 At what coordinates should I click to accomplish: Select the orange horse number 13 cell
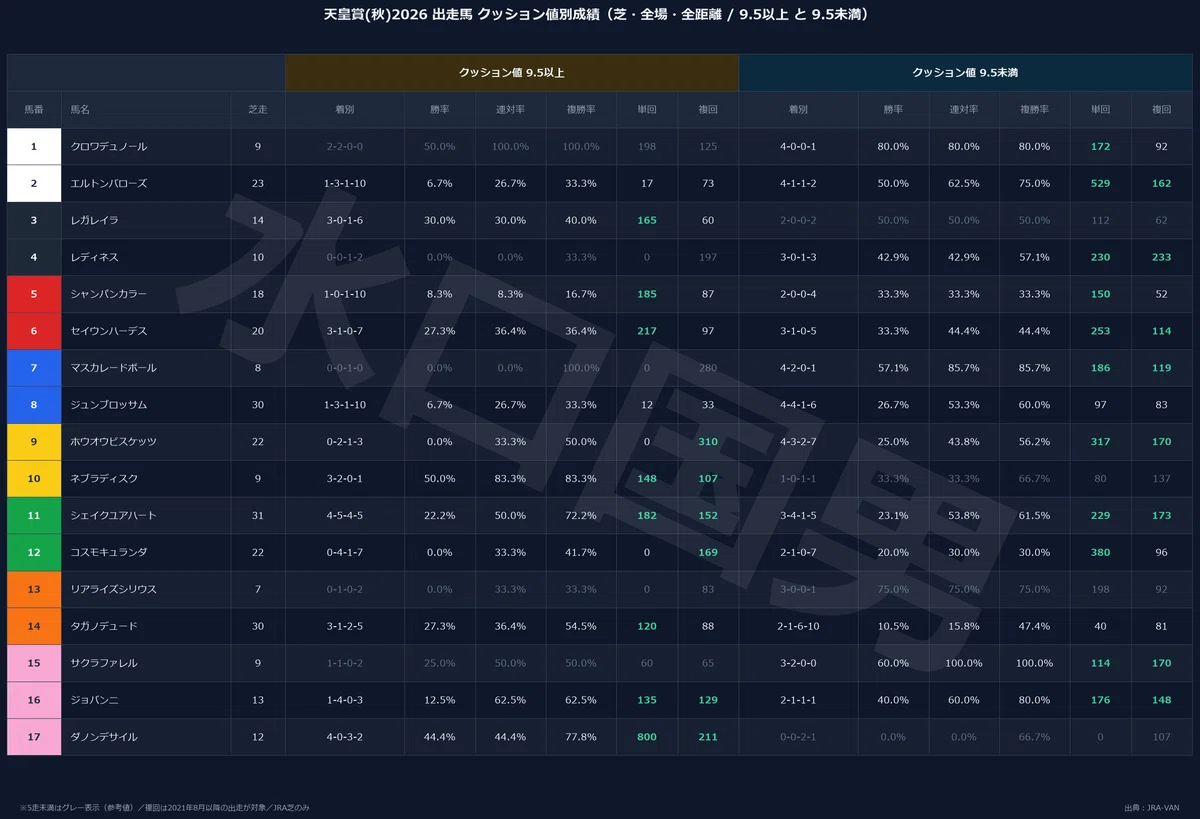coord(34,590)
